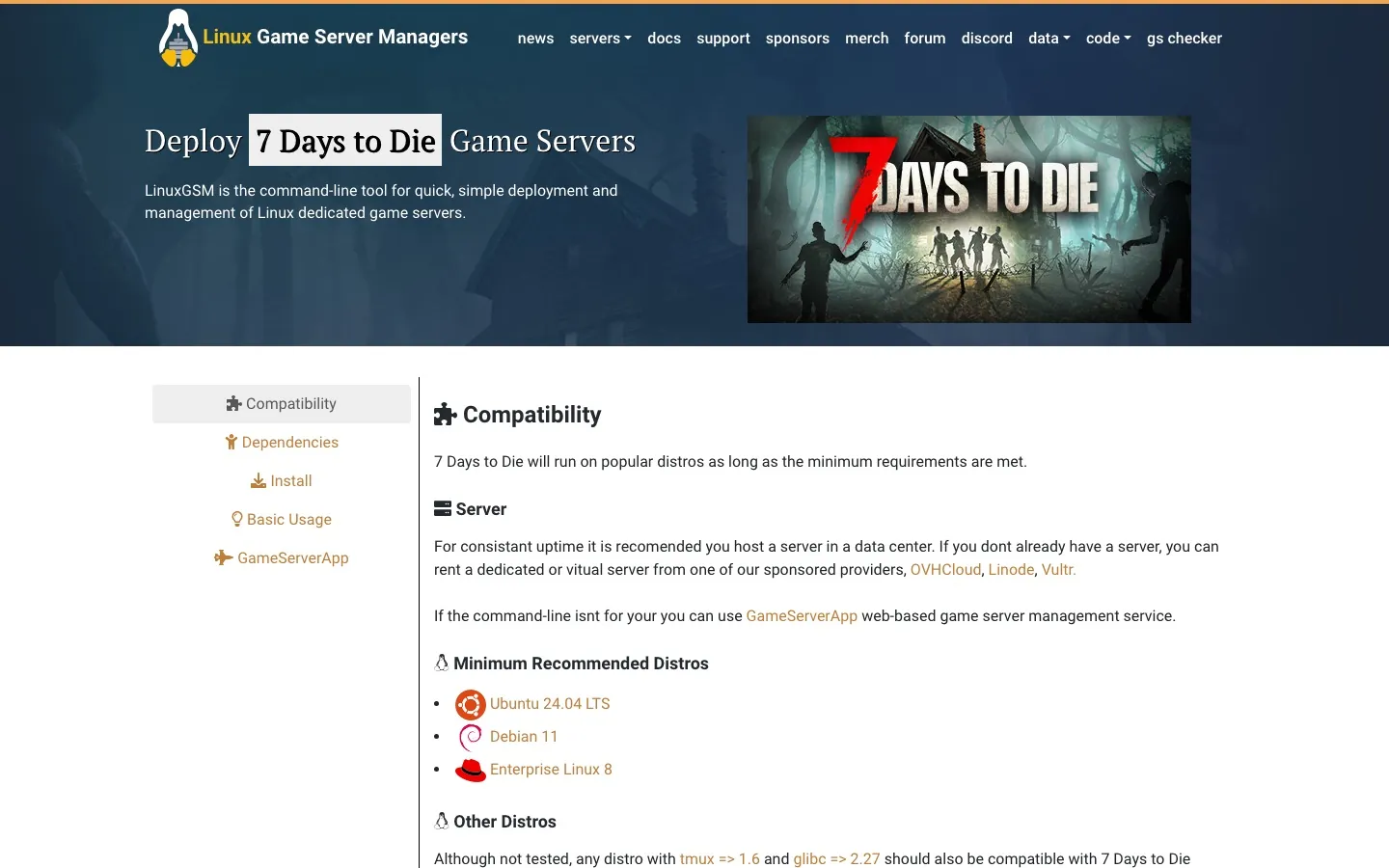Open the GameServerApp link in paragraph
This screenshot has height=868, width=1389.
click(x=802, y=616)
